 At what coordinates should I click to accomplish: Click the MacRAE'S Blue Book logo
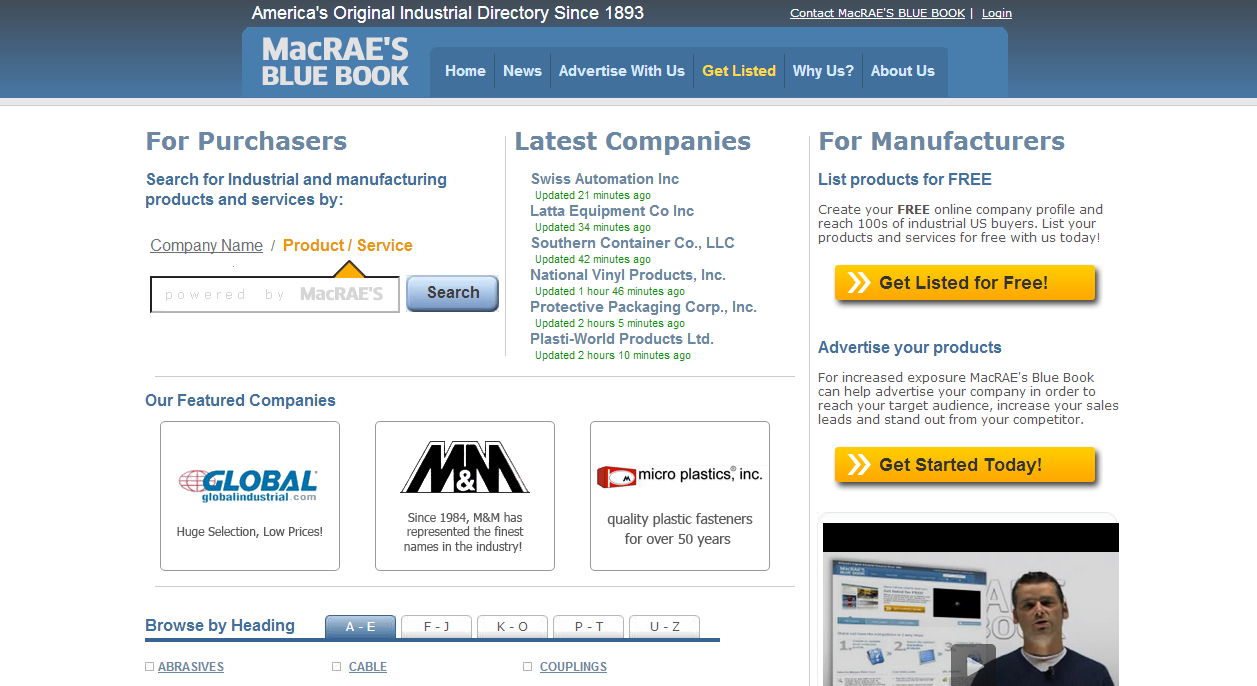tap(335, 62)
